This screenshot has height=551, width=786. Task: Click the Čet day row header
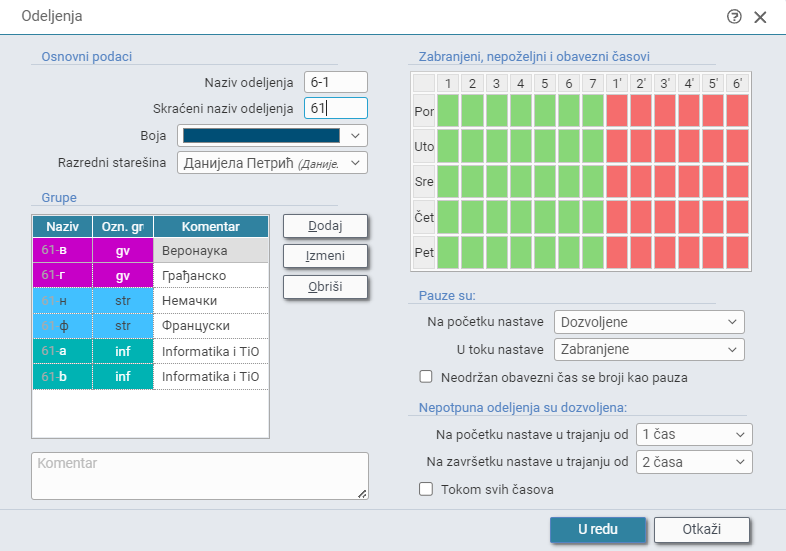coord(424,217)
